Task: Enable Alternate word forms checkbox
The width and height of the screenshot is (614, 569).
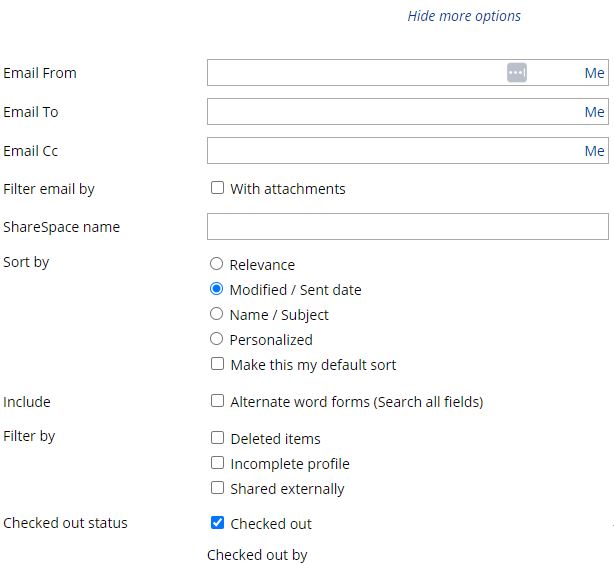Action: [217, 401]
